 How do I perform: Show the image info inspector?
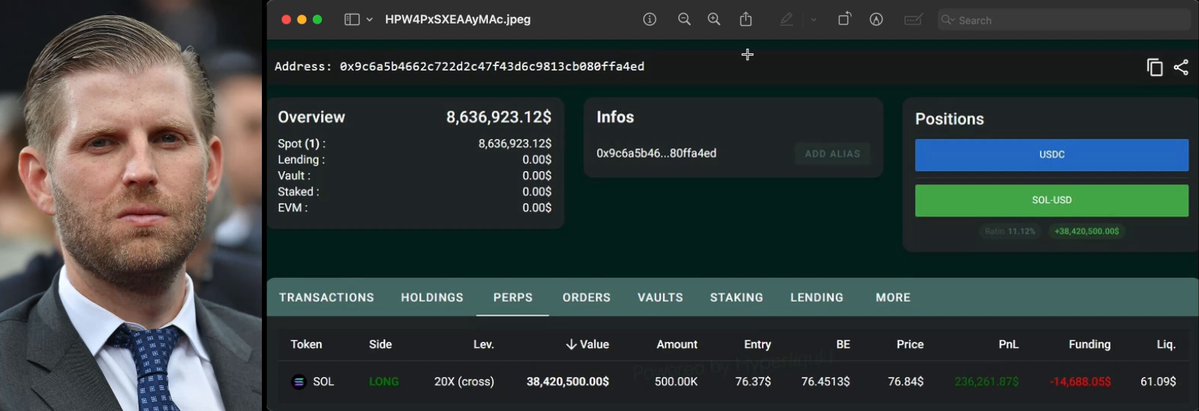tap(649, 20)
